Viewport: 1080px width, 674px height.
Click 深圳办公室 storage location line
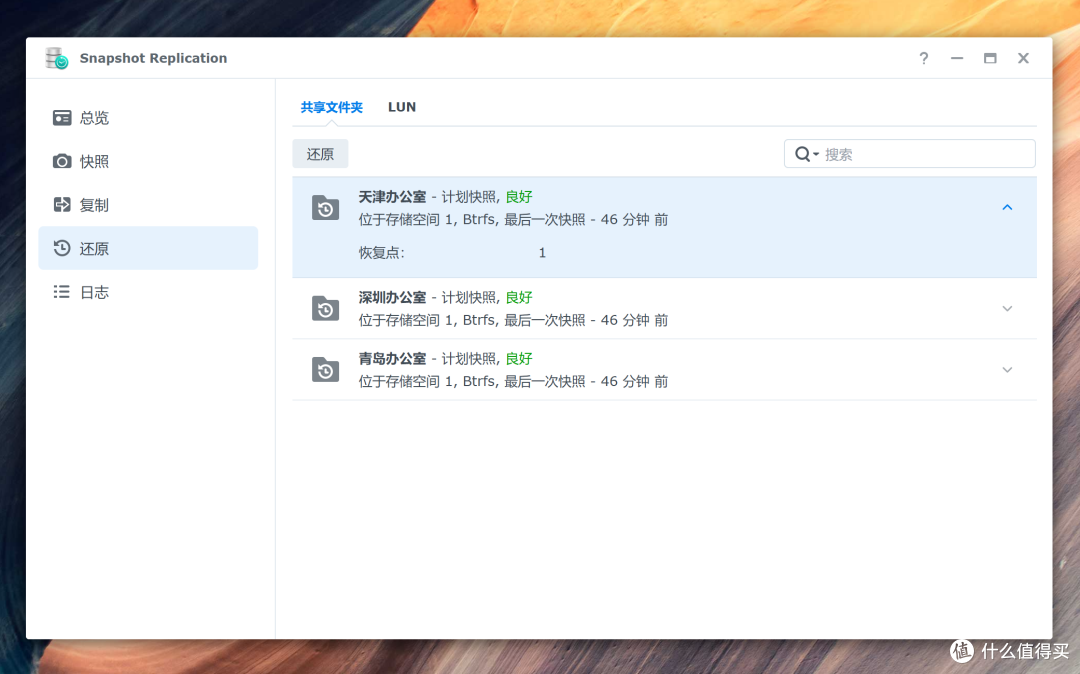[513, 320]
